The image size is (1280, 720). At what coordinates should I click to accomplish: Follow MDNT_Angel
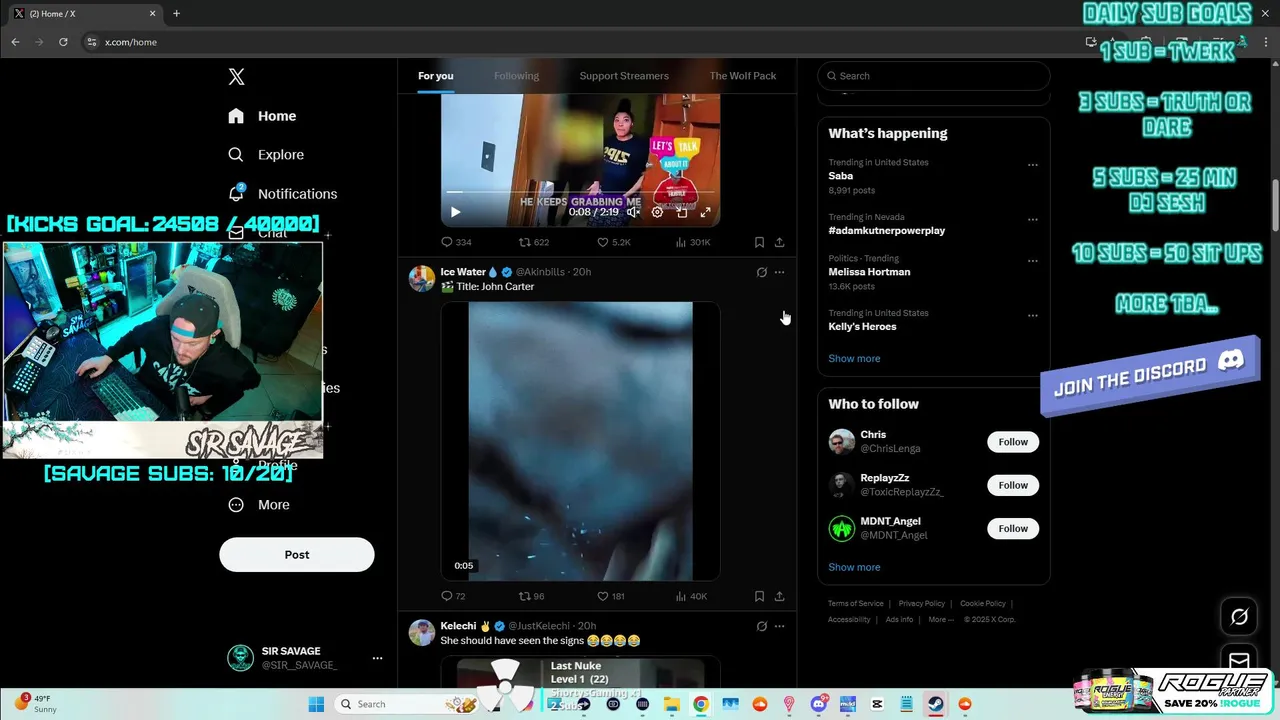pos(1013,528)
